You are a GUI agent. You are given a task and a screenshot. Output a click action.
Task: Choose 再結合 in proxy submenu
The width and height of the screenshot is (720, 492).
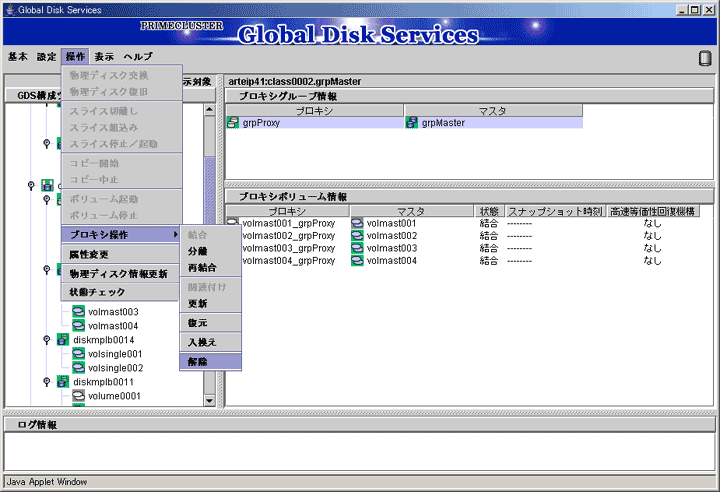pos(210,267)
